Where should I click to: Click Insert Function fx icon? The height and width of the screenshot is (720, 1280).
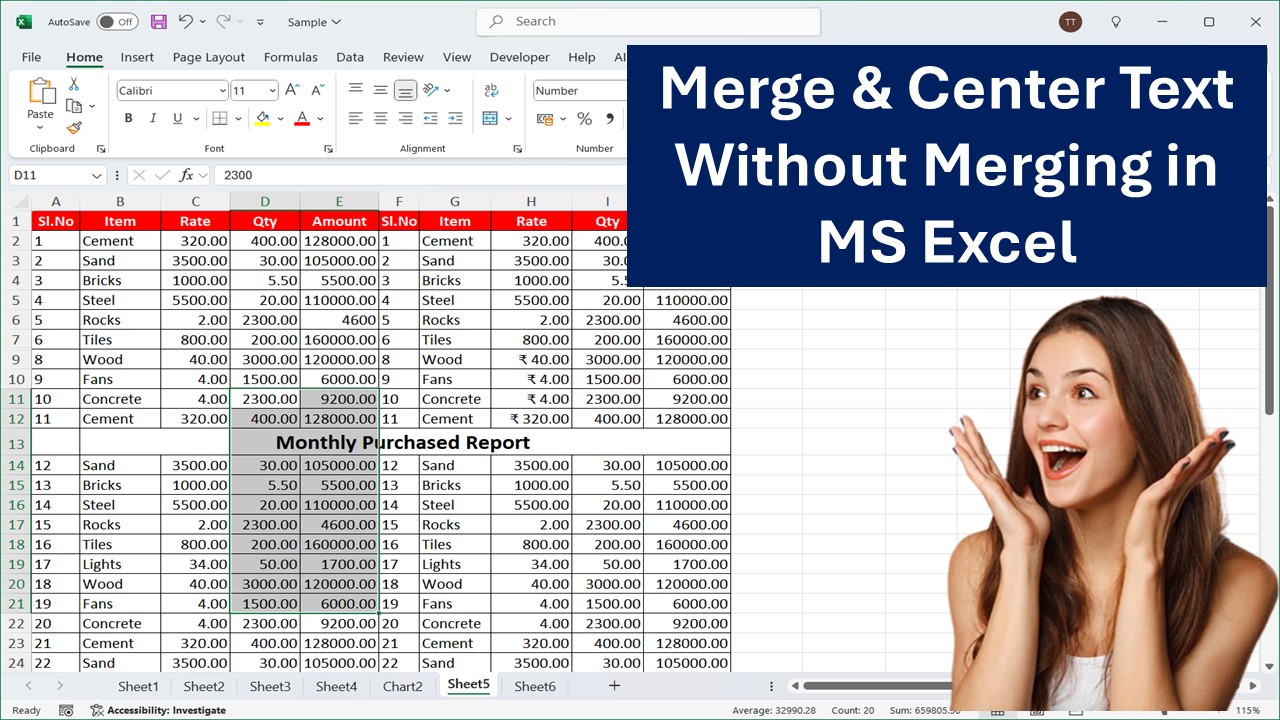(186, 175)
